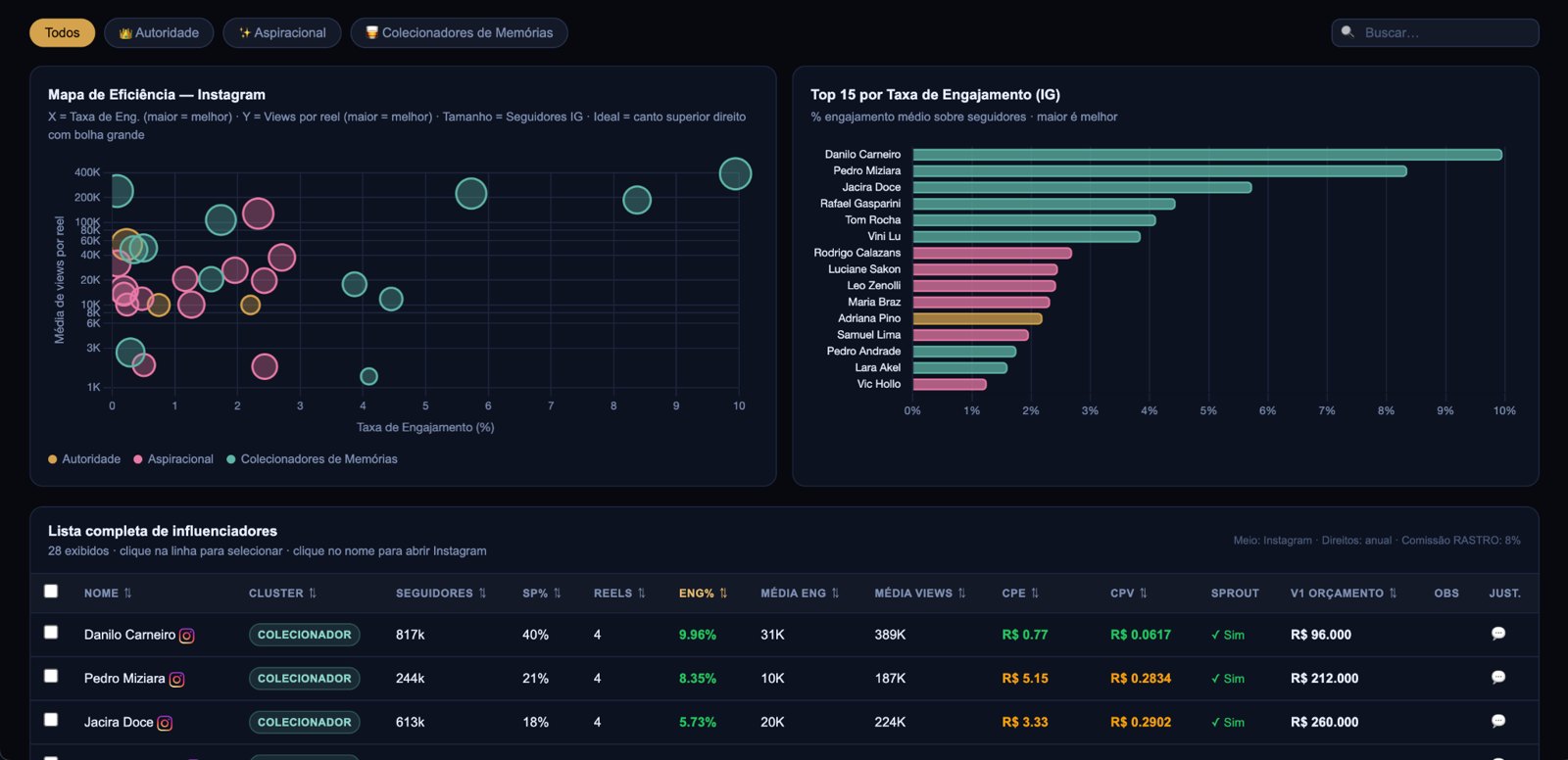Open Pedro Miziara's Instagram icon
The height and width of the screenshot is (760, 1568).
click(x=176, y=679)
